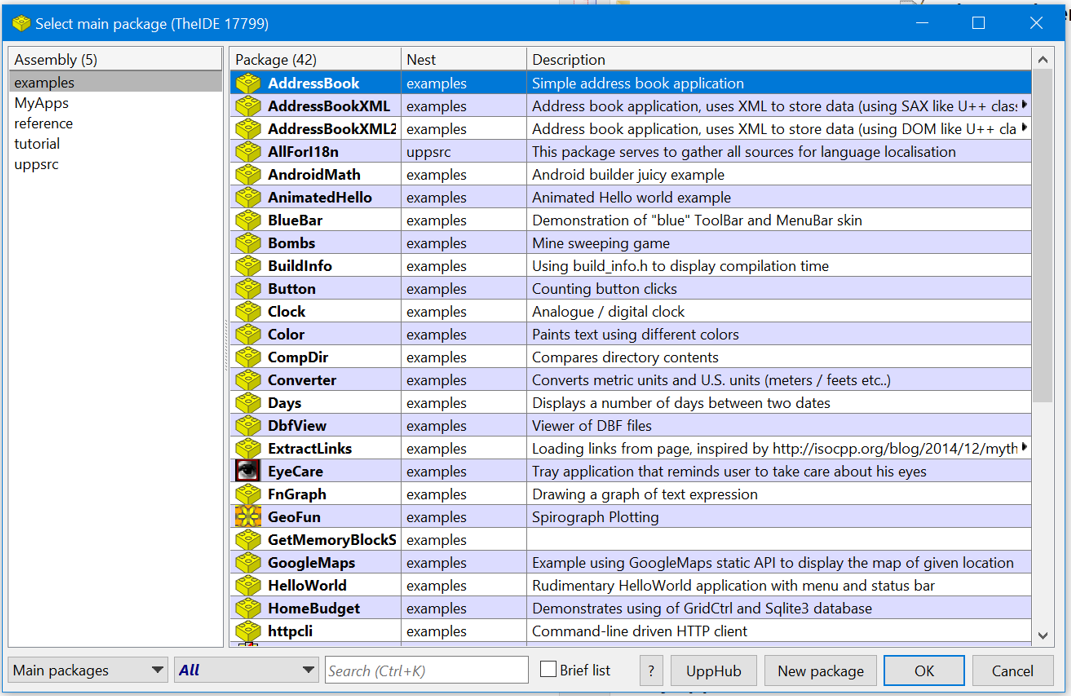Select the uppsrc assembly

[36, 164]
